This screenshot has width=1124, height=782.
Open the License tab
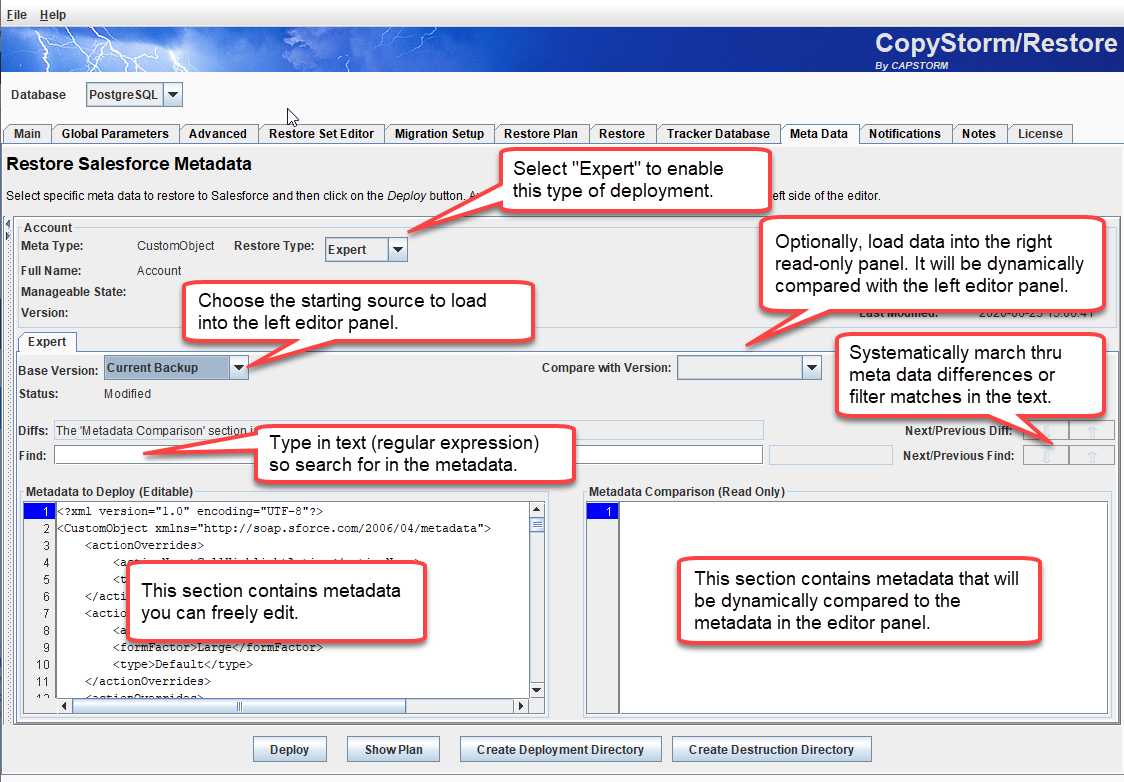(x=1040, y=133)
